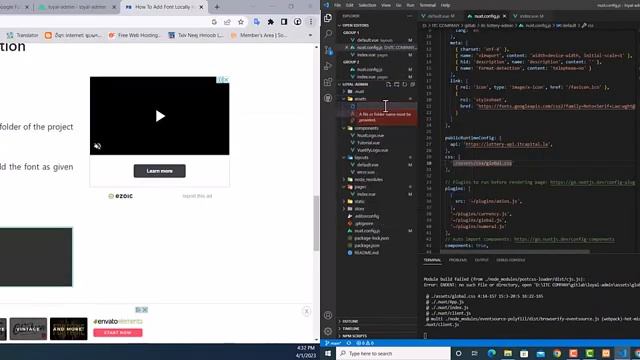The width and height of the screenshot is (640, 360).
Task: Expand the .nuxt folder
Action: [359, 91]
